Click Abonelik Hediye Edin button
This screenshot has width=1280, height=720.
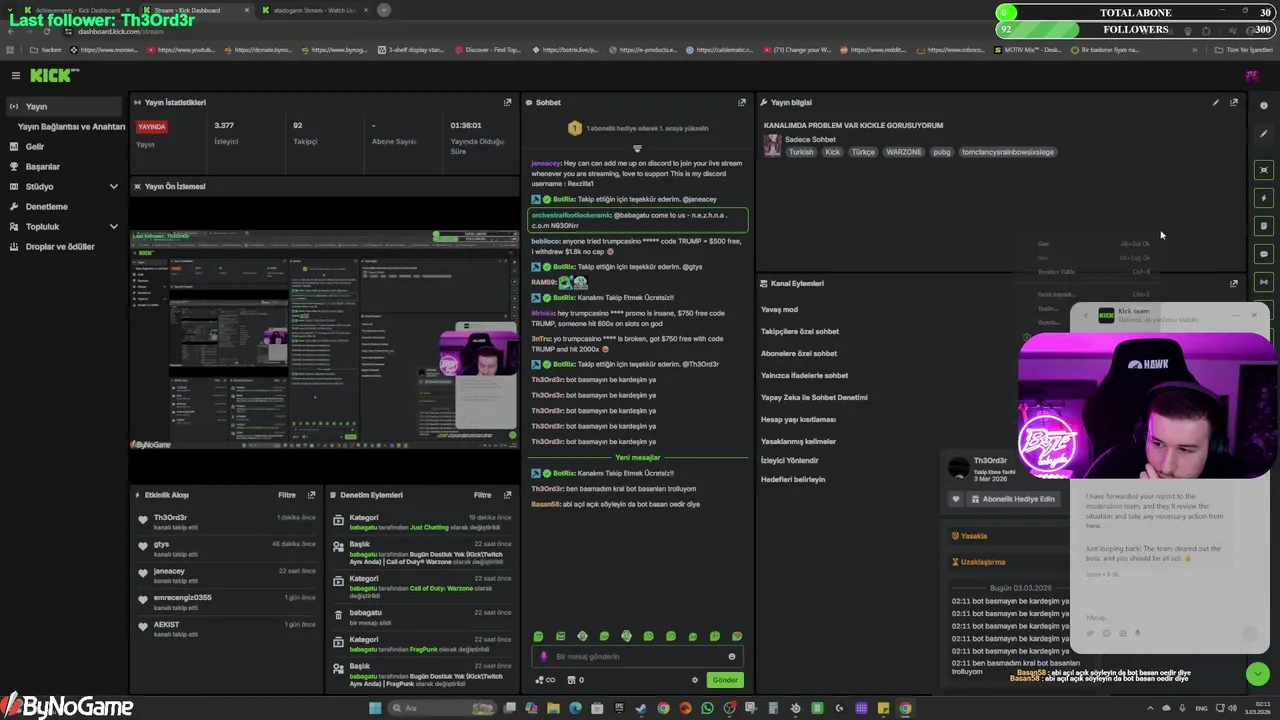[1012, 499]
